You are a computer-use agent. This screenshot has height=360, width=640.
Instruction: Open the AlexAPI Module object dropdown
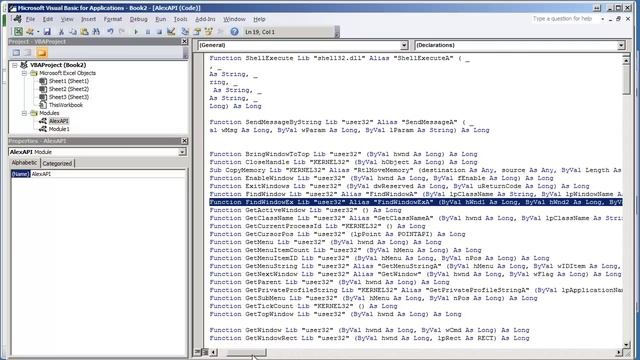[182, 152]
